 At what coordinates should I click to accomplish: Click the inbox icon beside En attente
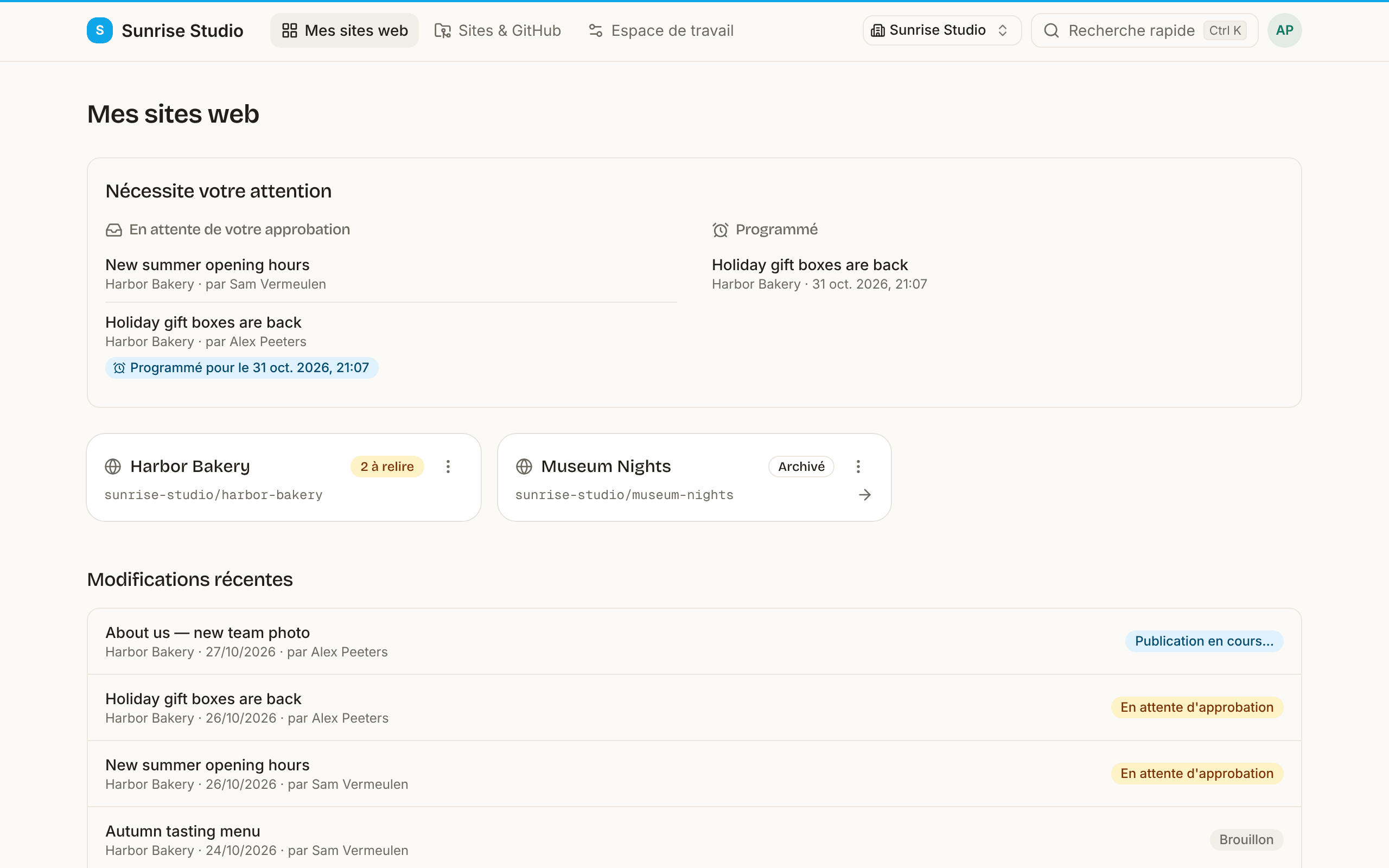tap(113, 229)
